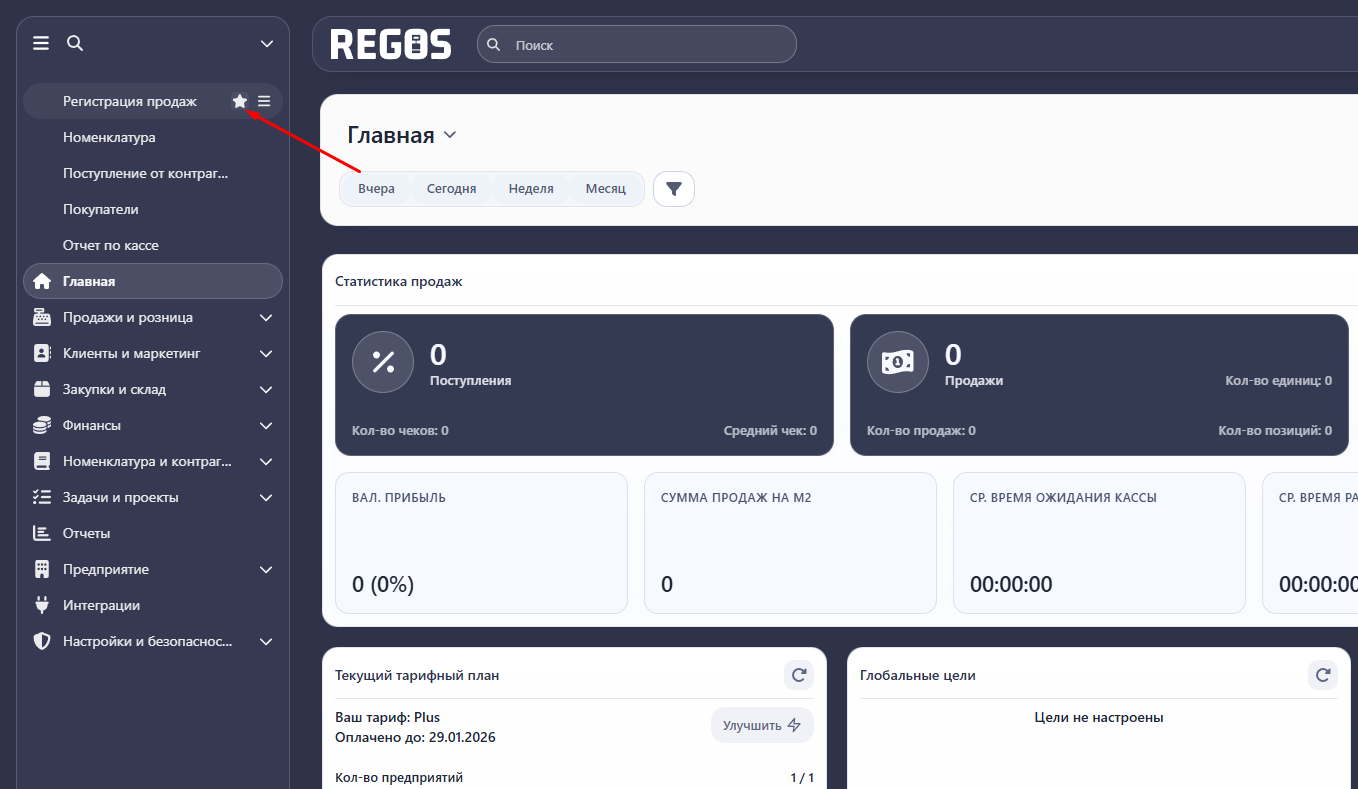Expand the Продажи и розница section

point(265,317)
